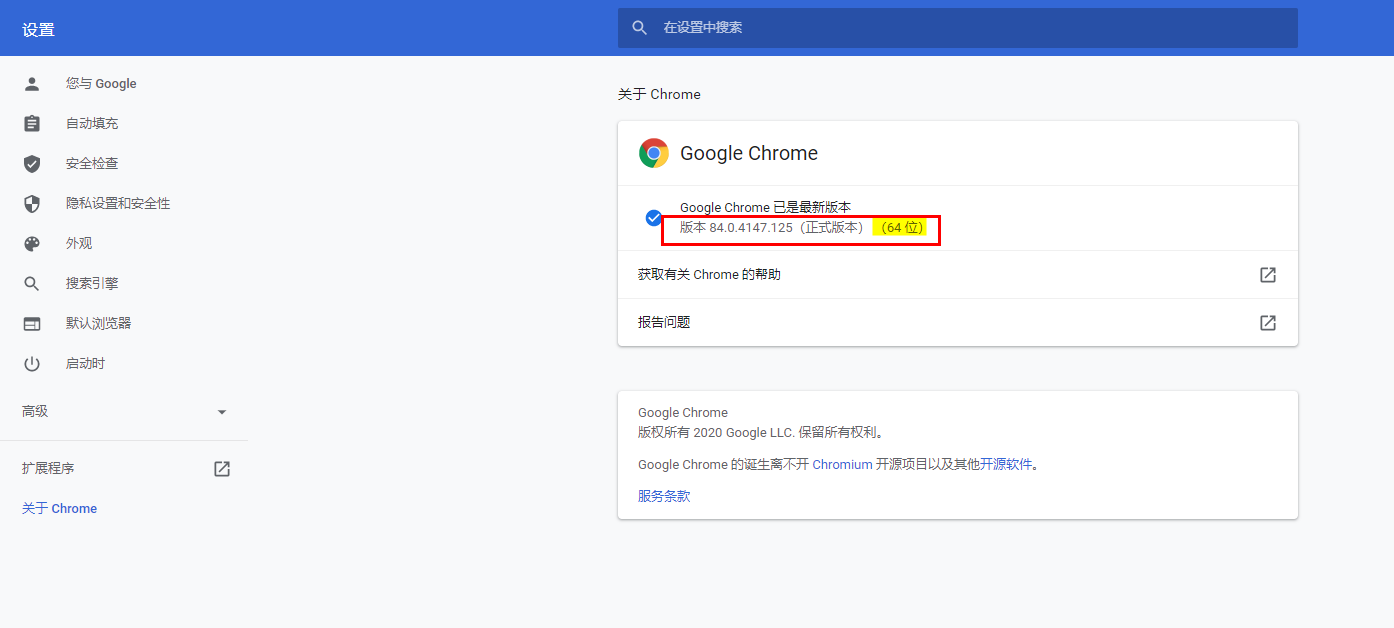Open external link icon for 获取有关 Chrome 的帮助

[1267, 275]
